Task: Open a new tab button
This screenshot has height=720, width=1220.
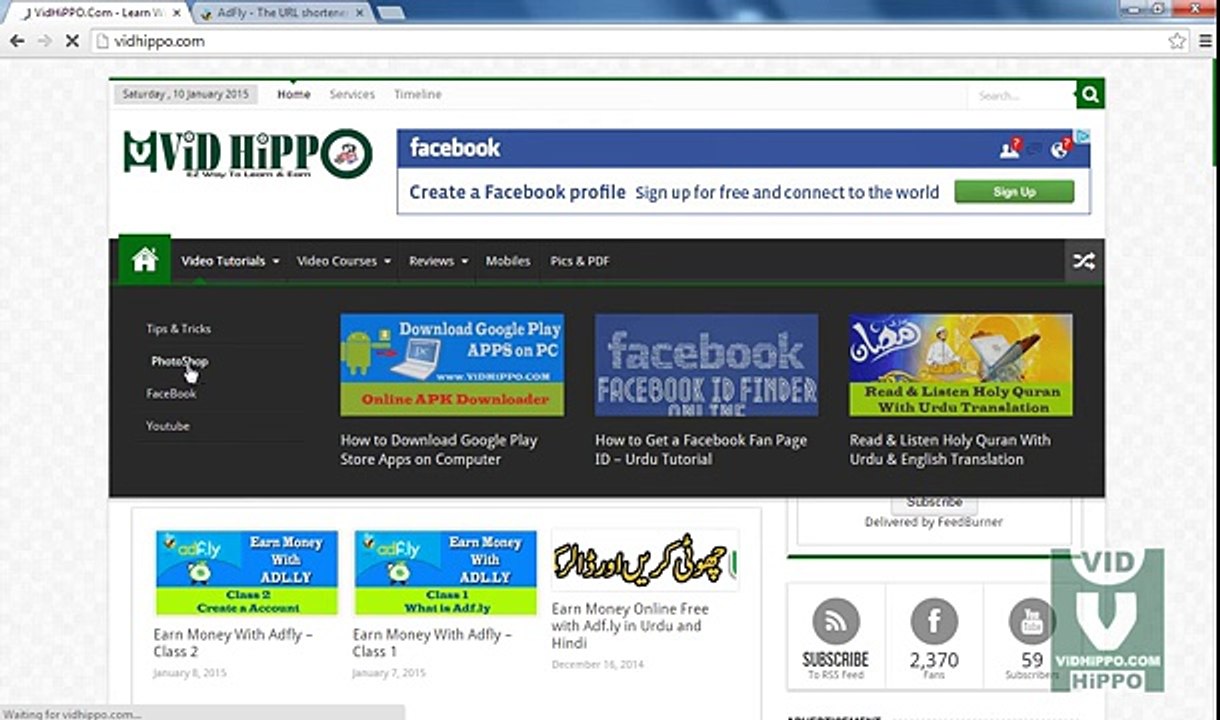Action: (x=391, y=13)
